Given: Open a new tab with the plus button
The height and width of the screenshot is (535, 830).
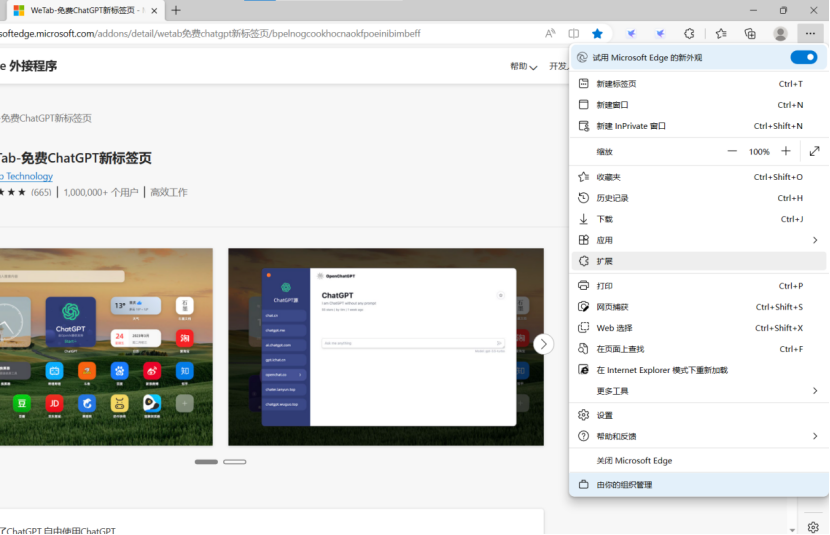Looking at the screenshot, I should click(176, 10).
